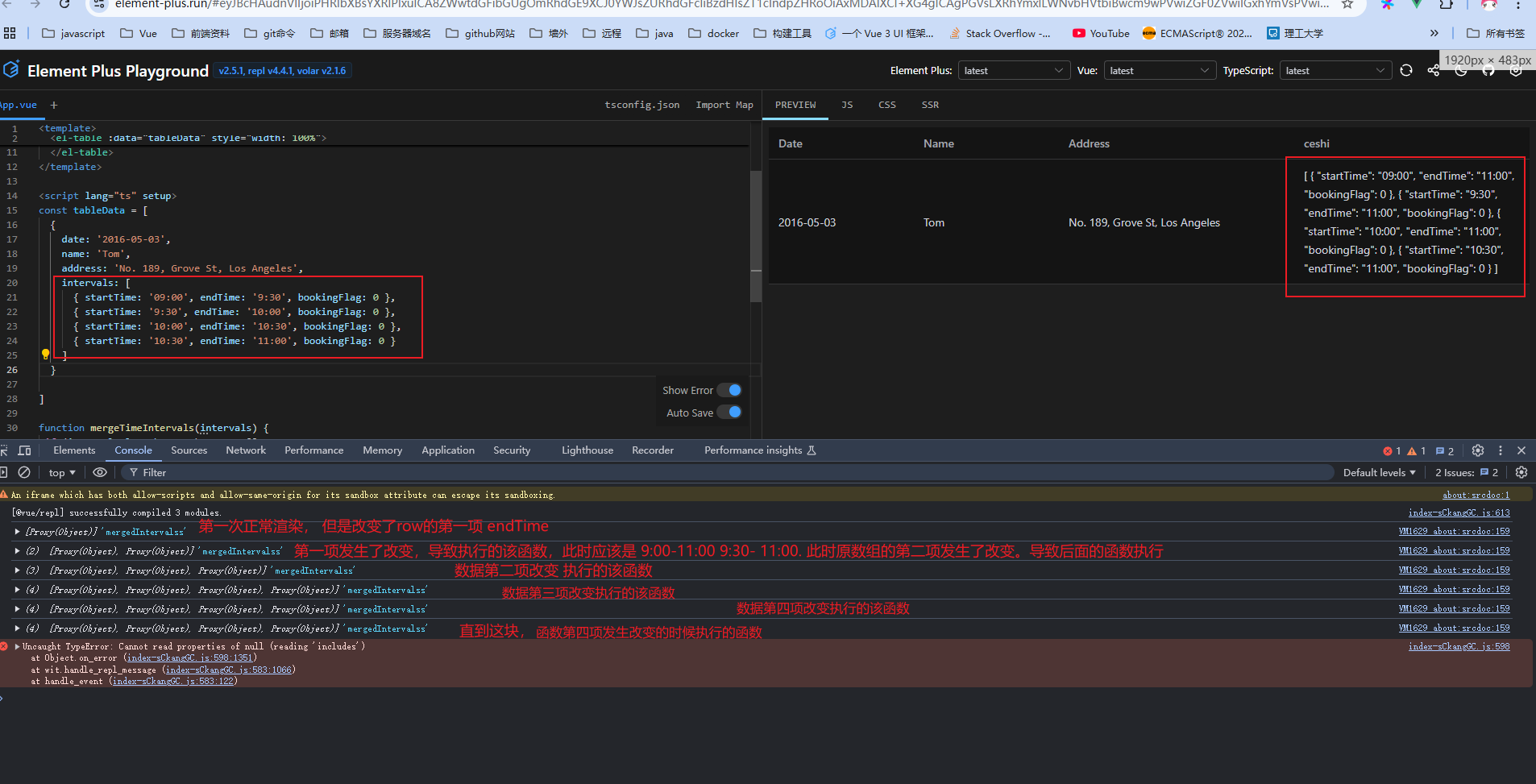The image size is (1536, 784).
Task: Open the Import Map file link
Action: 724,105
